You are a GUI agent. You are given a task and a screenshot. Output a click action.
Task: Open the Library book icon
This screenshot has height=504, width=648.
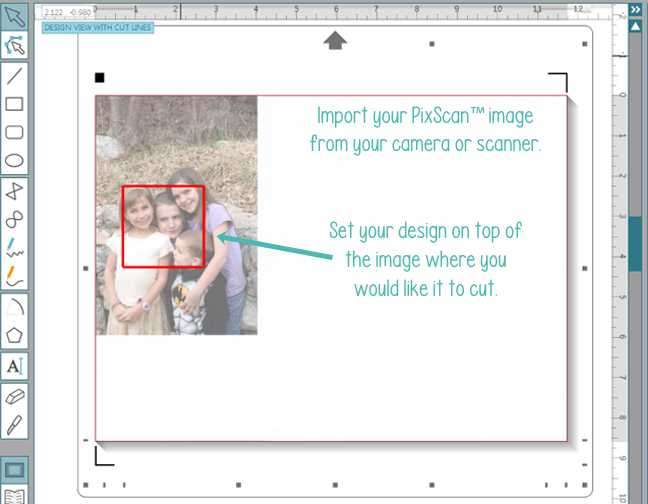[x=14, y=495]
